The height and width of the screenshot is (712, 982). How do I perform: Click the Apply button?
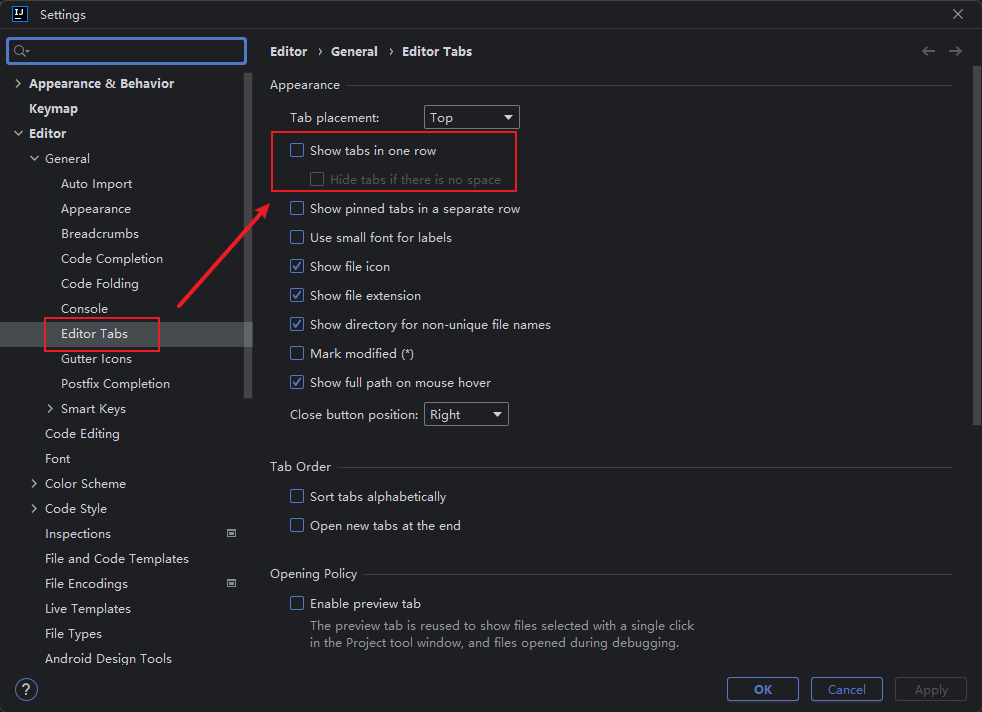tap(931, 689)
